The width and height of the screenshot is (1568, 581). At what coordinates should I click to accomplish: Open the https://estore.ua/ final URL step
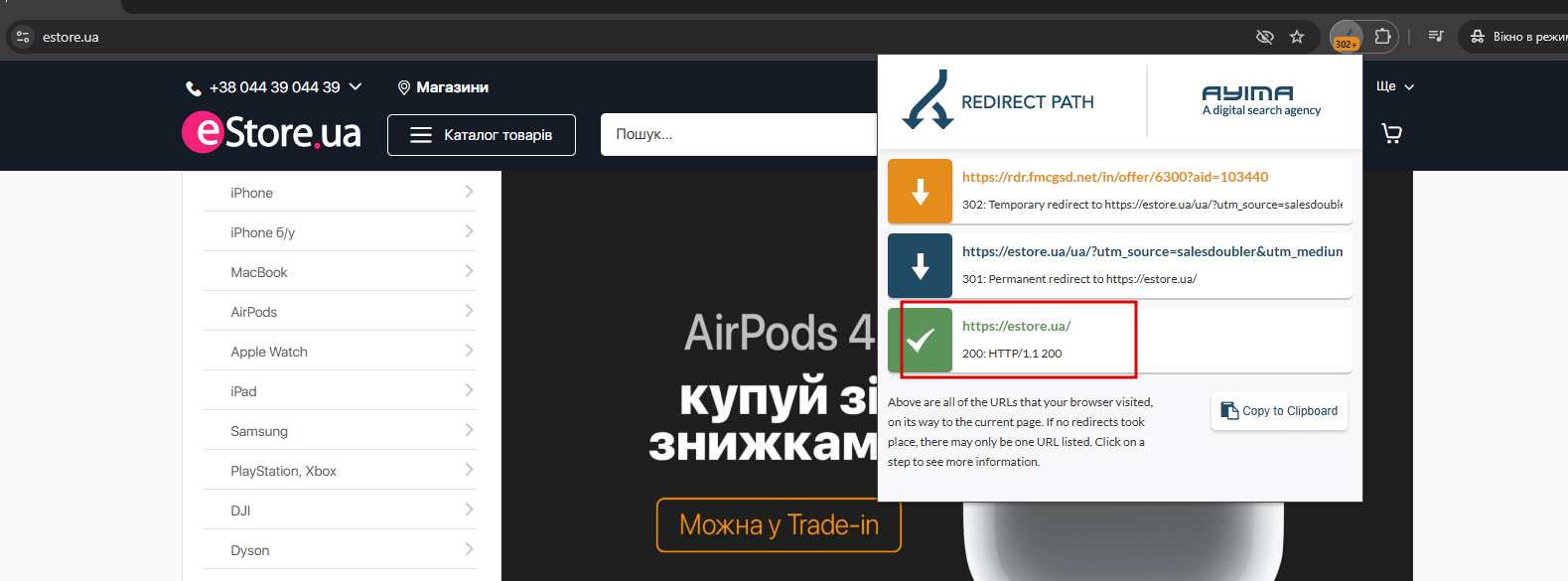1016,326
